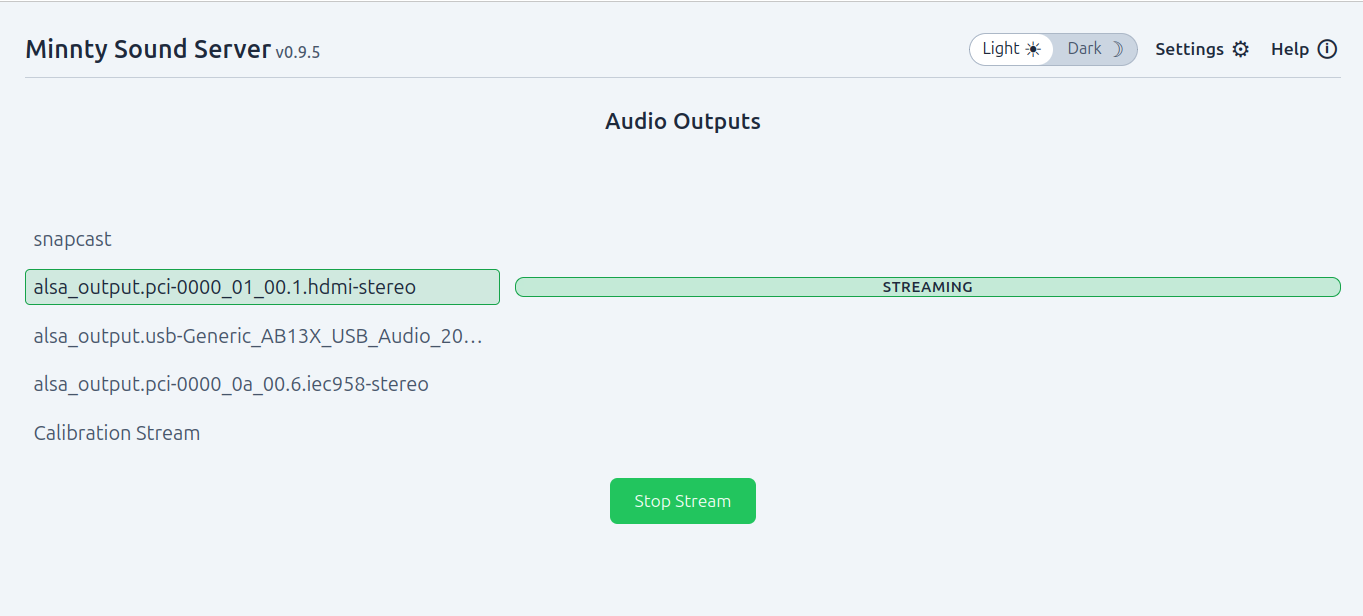This screenshot has width=1363, height=616.
Task: Click the circled info icon beside Help
Action: (1327, 49)
